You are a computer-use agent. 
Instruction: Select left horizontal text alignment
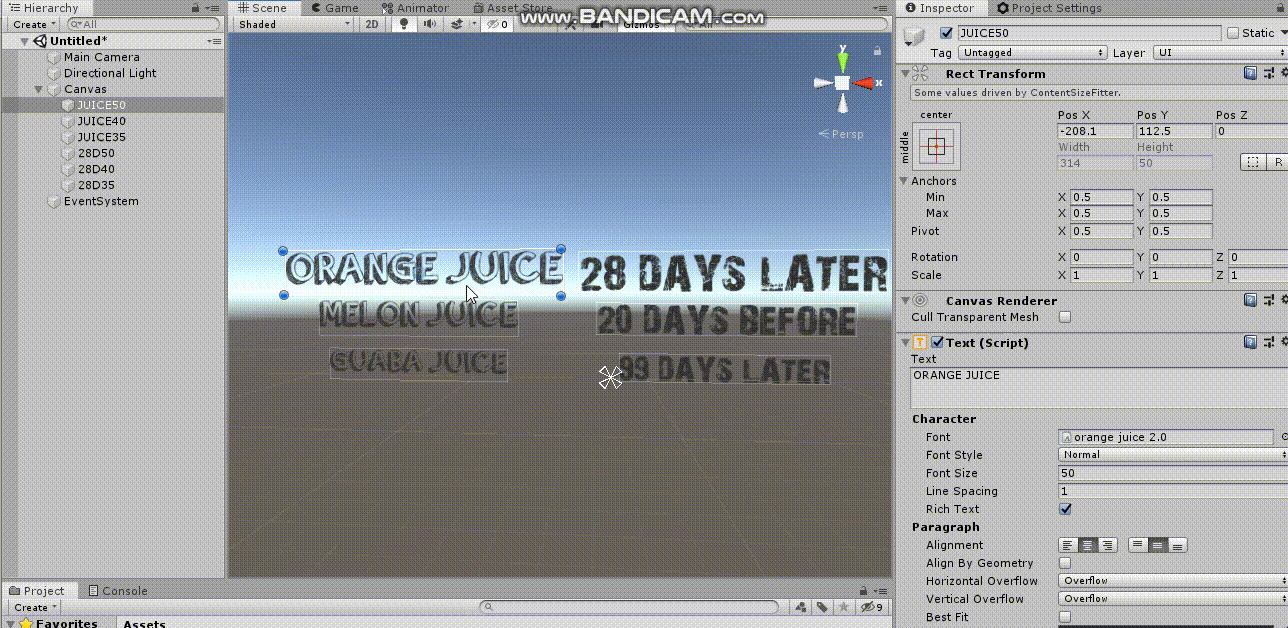click(1069, 545)
